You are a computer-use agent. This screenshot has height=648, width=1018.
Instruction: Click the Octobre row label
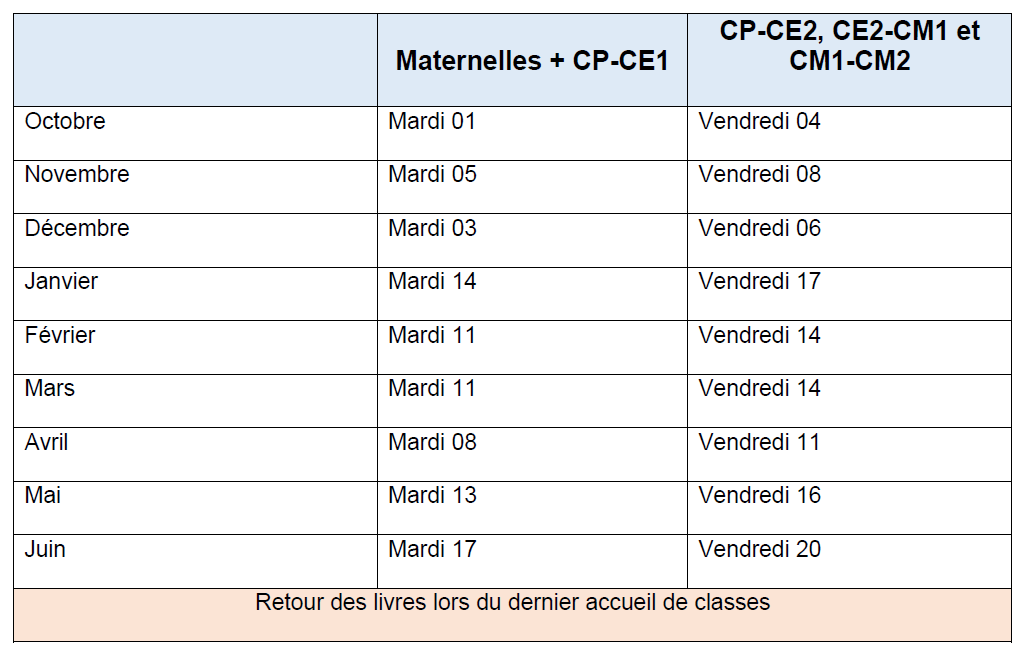[x=65, y=122]
